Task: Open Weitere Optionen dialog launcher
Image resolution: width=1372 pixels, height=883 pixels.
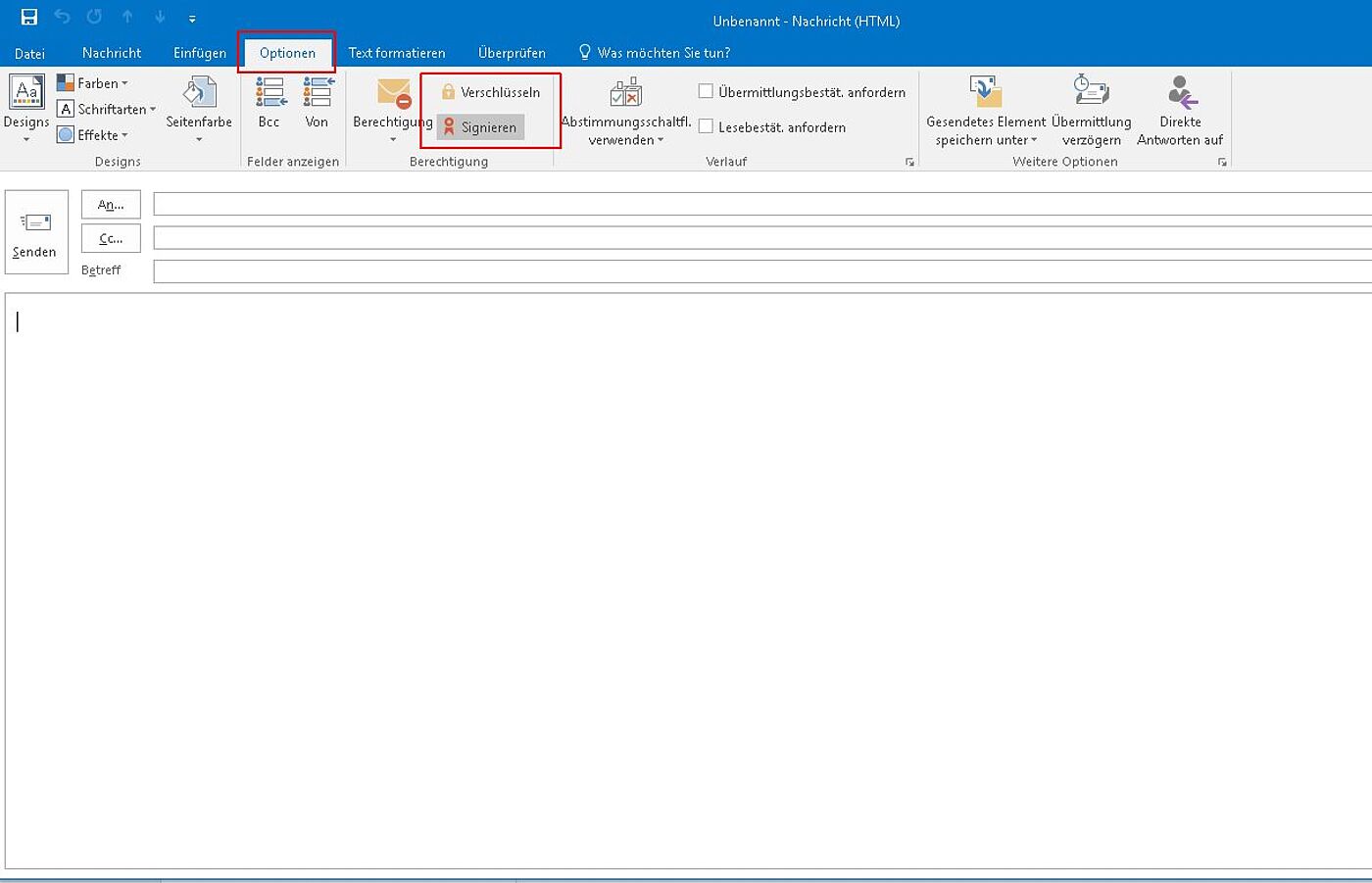Action: click(1222, 163)
